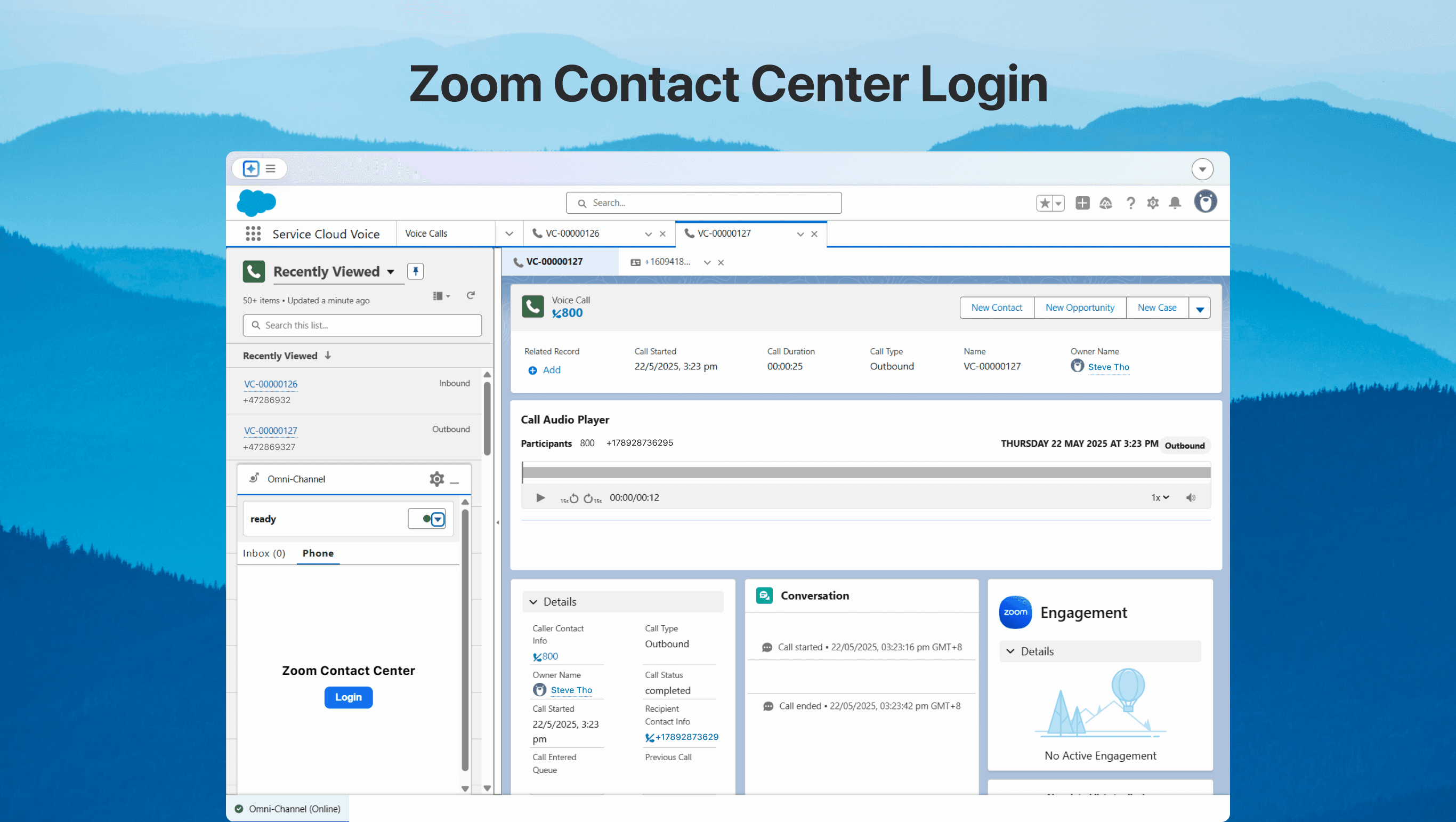Open the Favorites star icon
The height and width of the screenshot is (822, 1456).
1045,203
